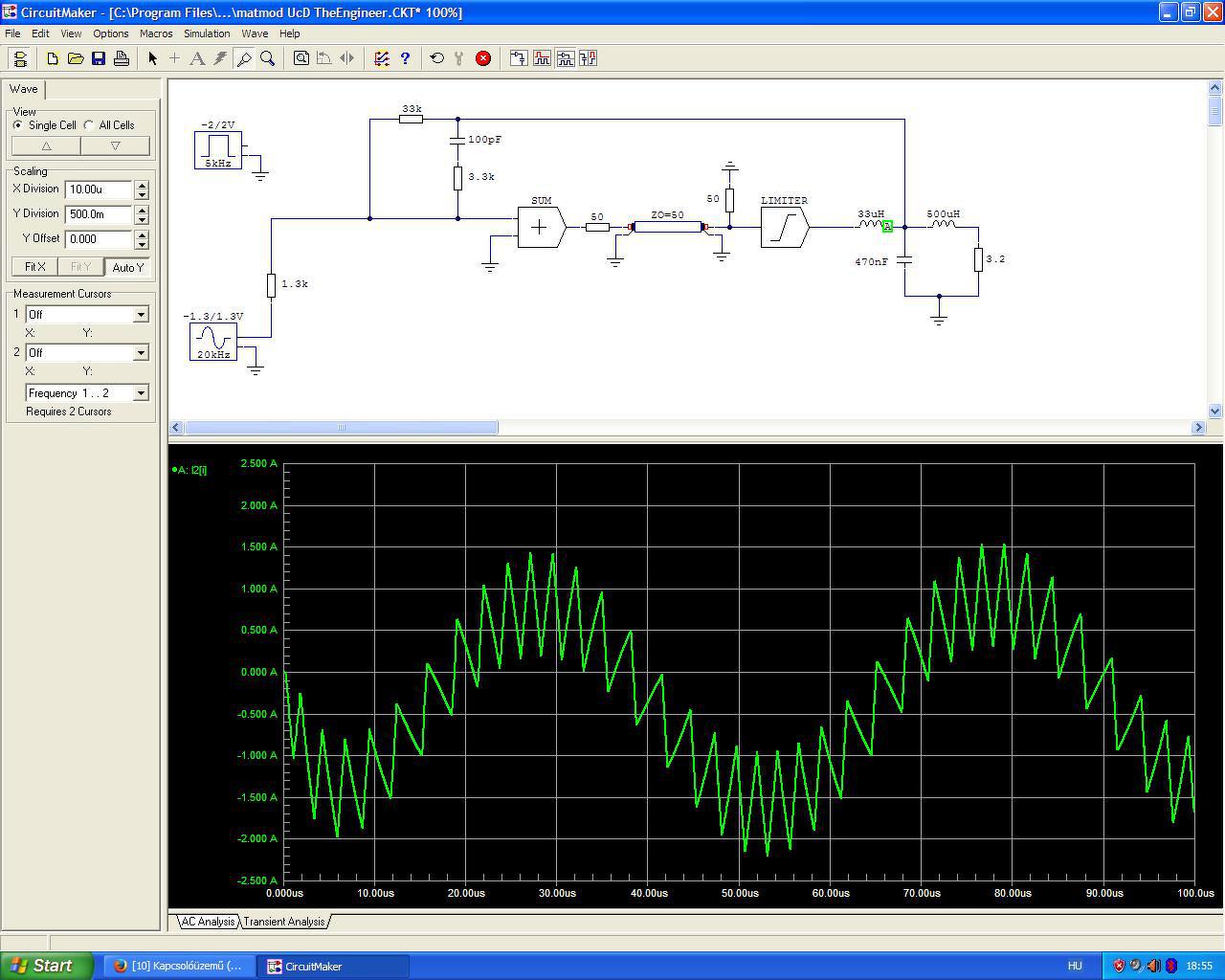This screenshot has width=1225, height=980.
Task: Select the Text tool with letter A
Action: [198, 58]
